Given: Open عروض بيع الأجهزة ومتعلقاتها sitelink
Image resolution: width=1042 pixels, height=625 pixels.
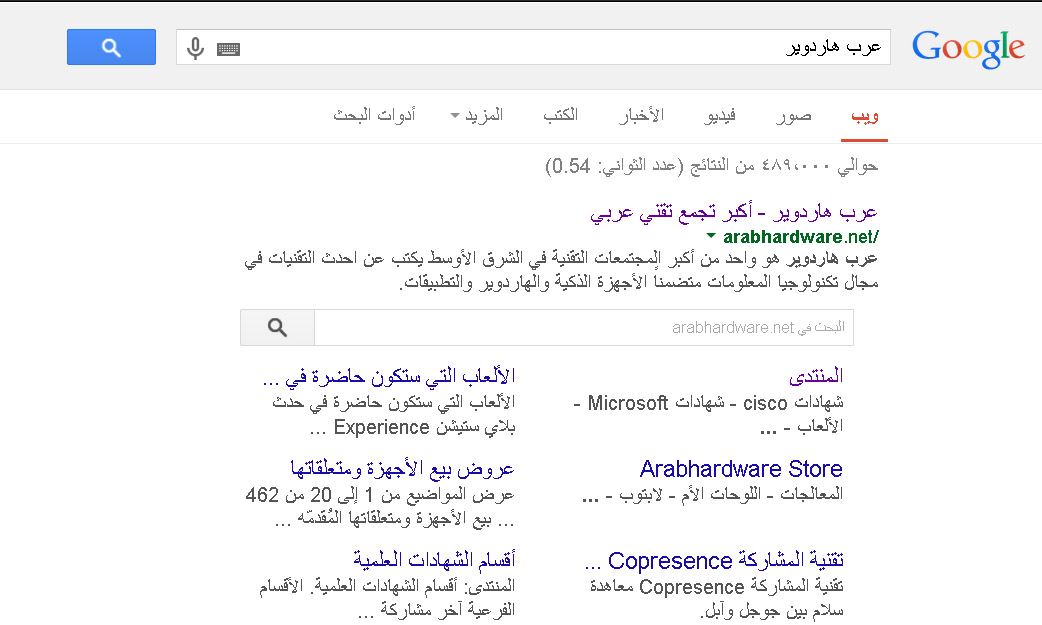Looking at the screenshot, I should point(402,469).
